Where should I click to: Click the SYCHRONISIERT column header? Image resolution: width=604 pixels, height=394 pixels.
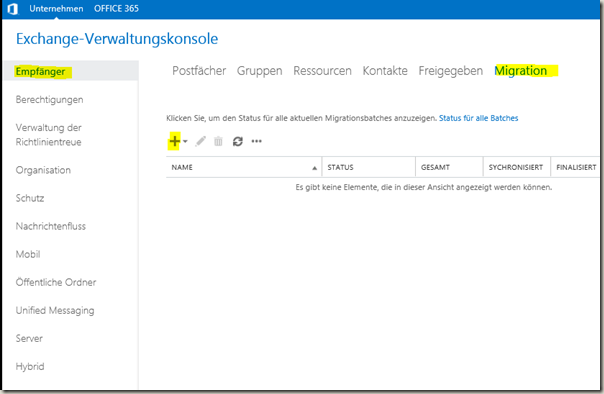(517, 168)
